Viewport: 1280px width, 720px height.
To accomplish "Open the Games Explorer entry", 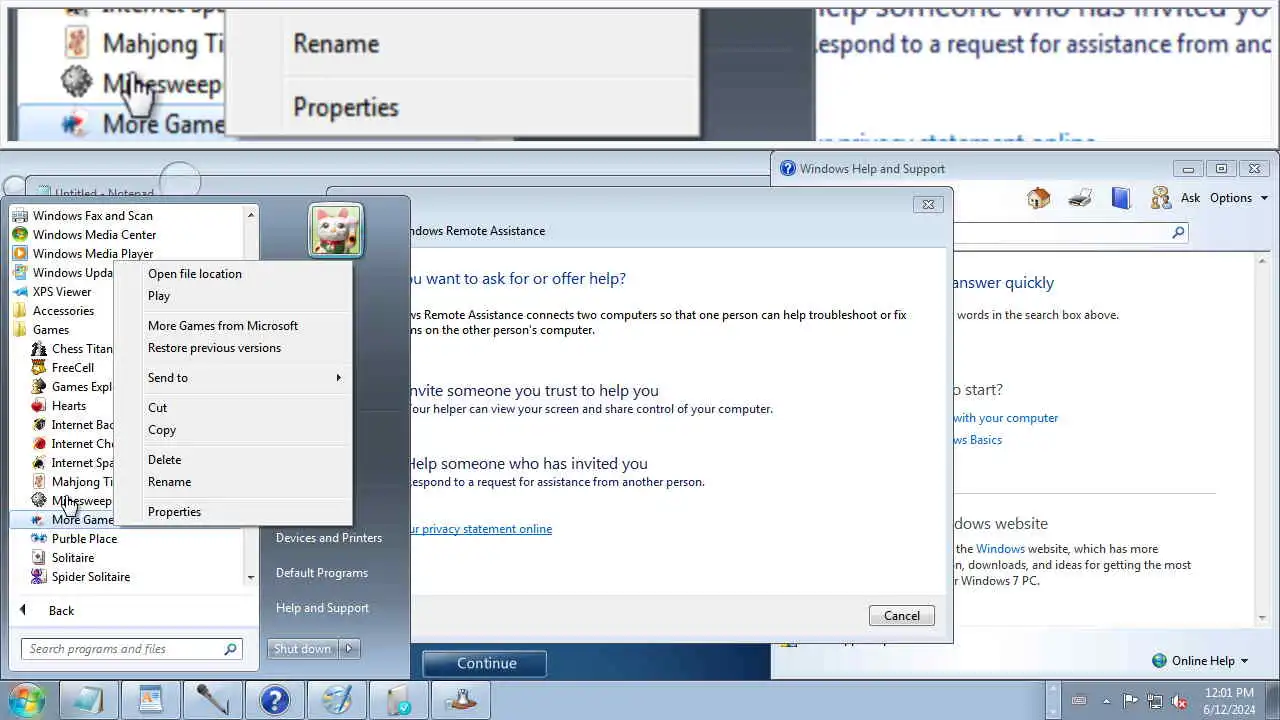I will tap(72, 386).
